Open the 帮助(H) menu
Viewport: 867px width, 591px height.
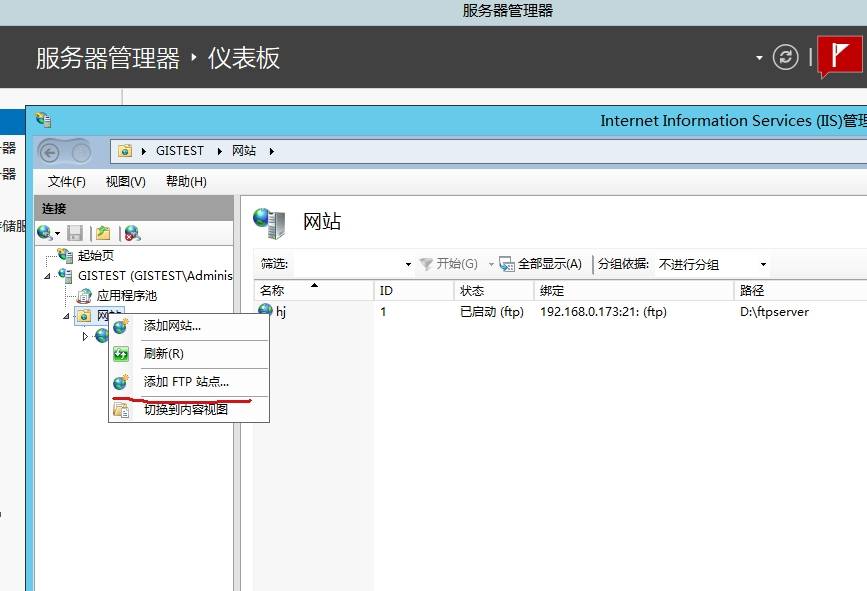click(186, 181)
